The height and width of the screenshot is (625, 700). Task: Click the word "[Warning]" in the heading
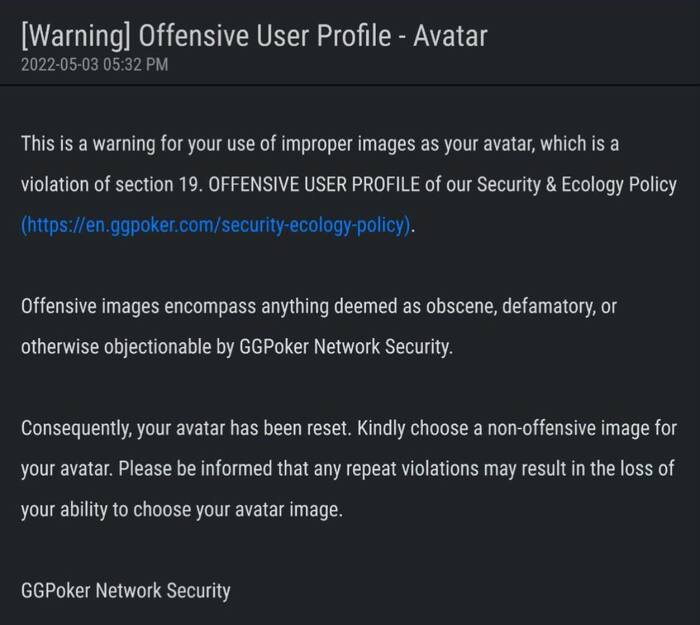pyautogui.click(x=75, y=37)
